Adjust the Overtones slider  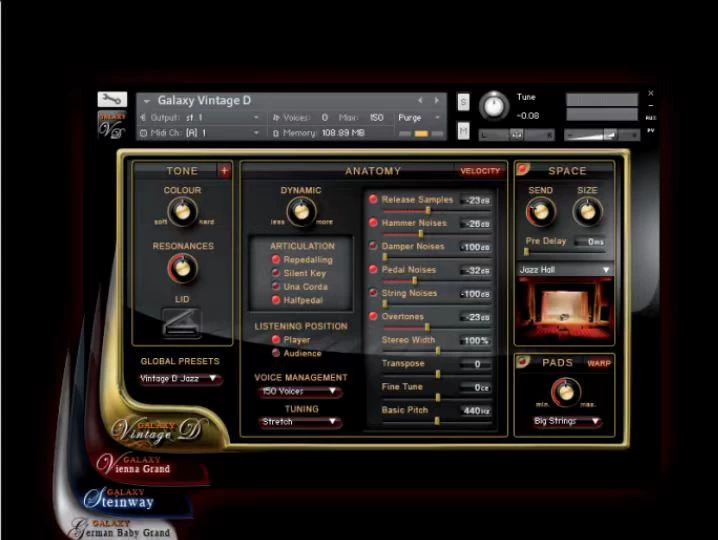(427, 327)
